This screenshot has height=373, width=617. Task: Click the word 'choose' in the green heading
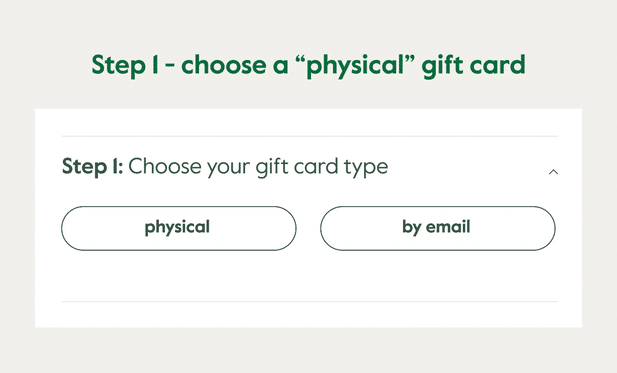pyautogui.click(x=224, y=65)
